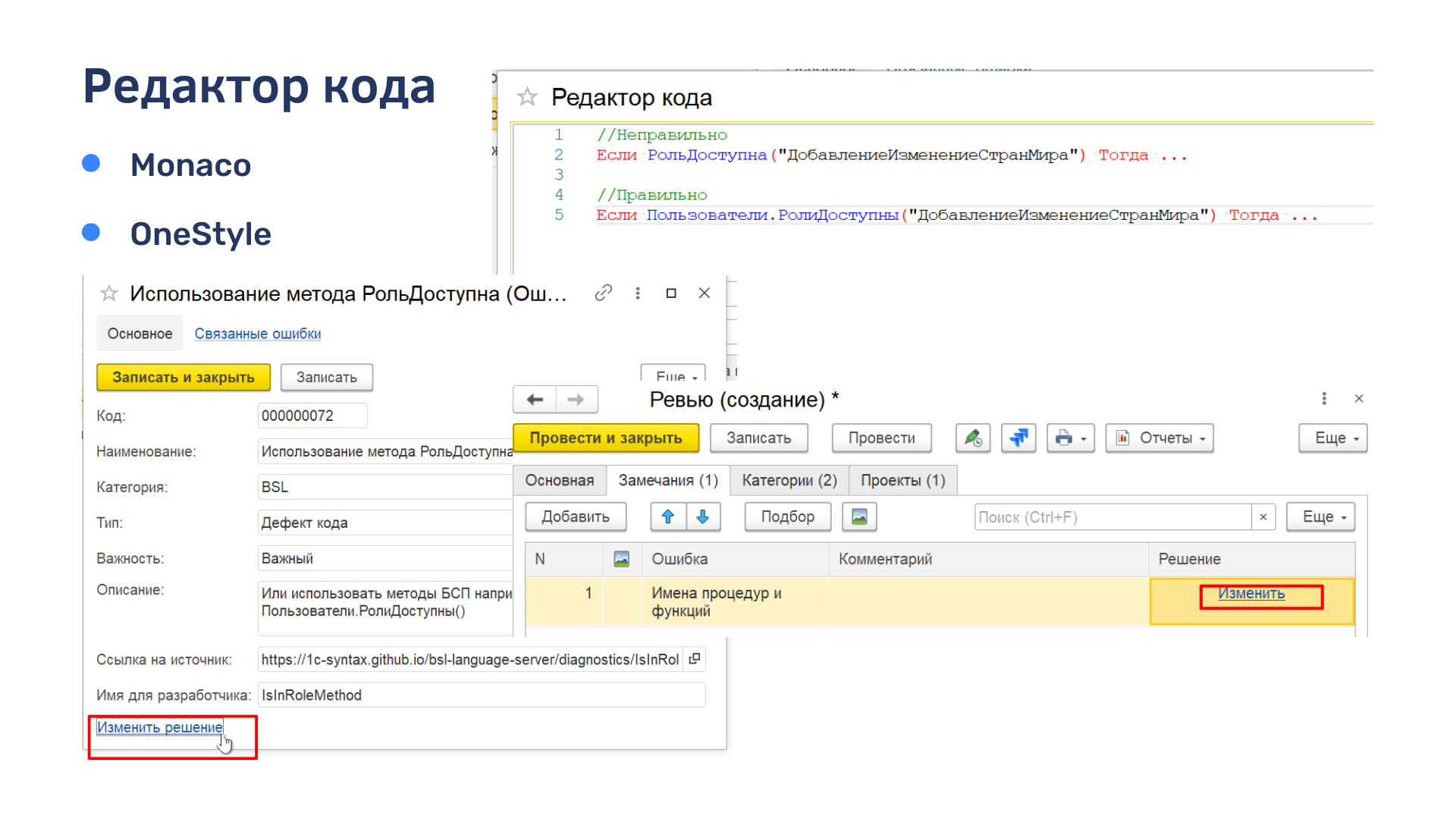This screenshot has width=1456, height=819.
Task: Open the Проекты (1) tab
Action: [x=902, y=481]
